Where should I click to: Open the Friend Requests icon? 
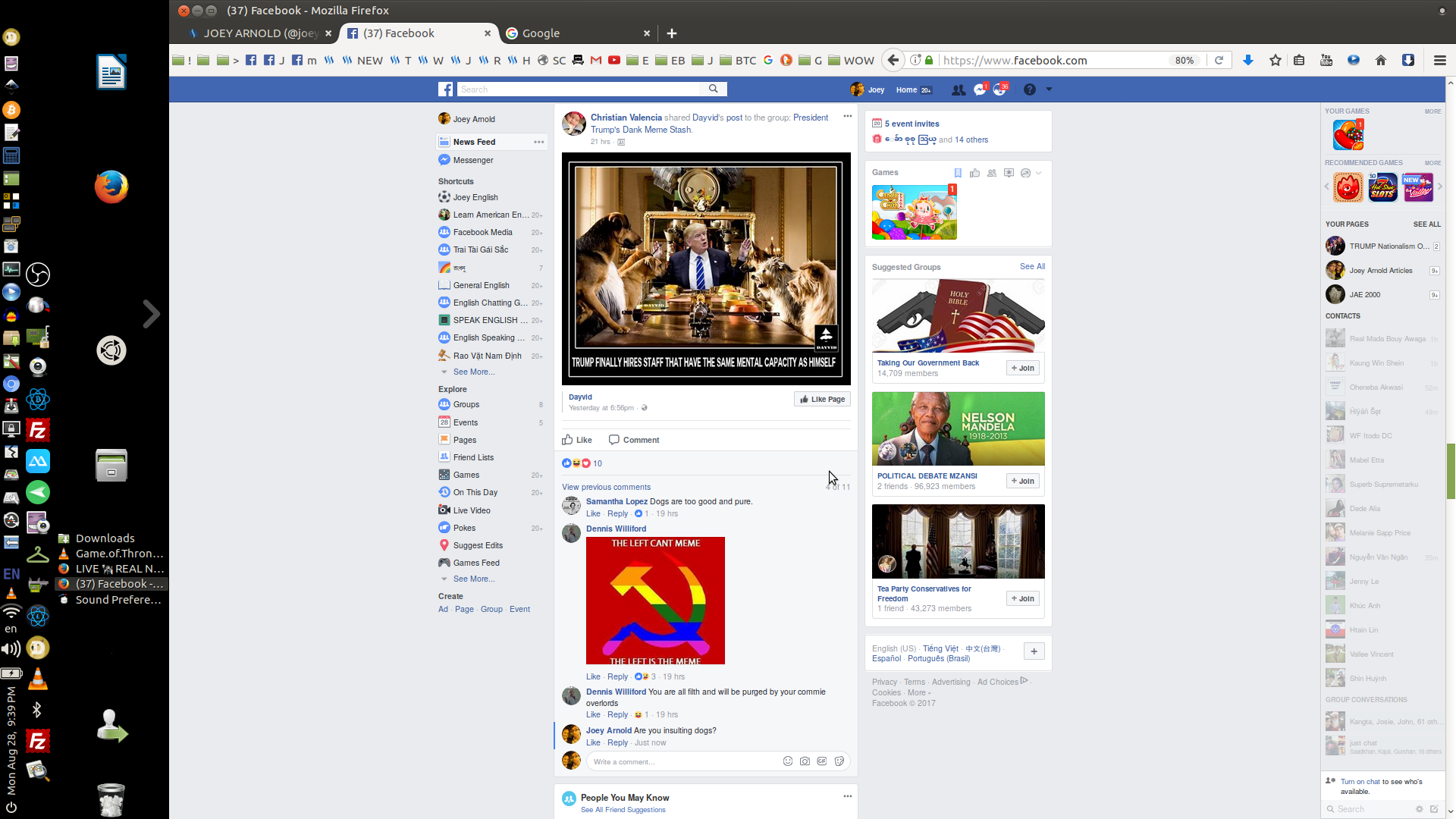pyautogui.click(x=959, y=89)
